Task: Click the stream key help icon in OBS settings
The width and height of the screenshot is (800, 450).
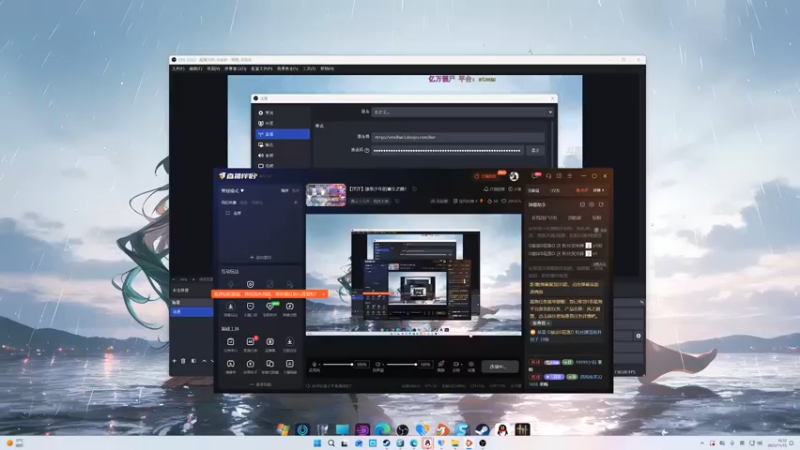Action: coord(367,151)
